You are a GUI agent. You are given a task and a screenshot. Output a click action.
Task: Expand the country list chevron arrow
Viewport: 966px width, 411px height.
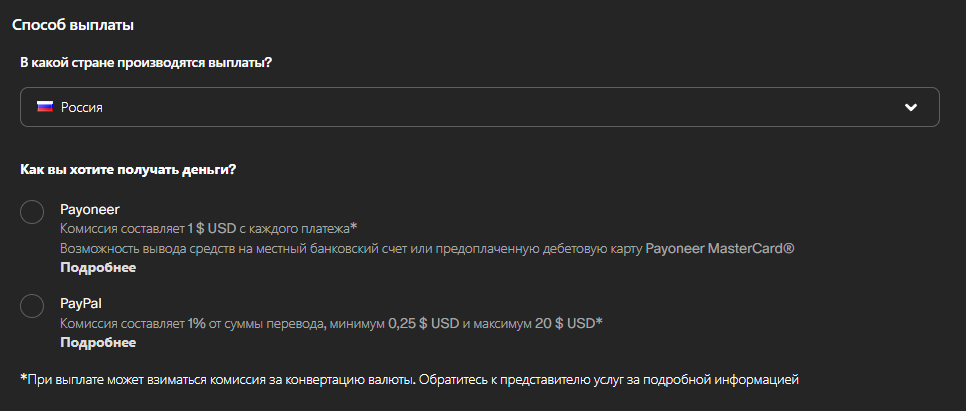tap(911, 107)
